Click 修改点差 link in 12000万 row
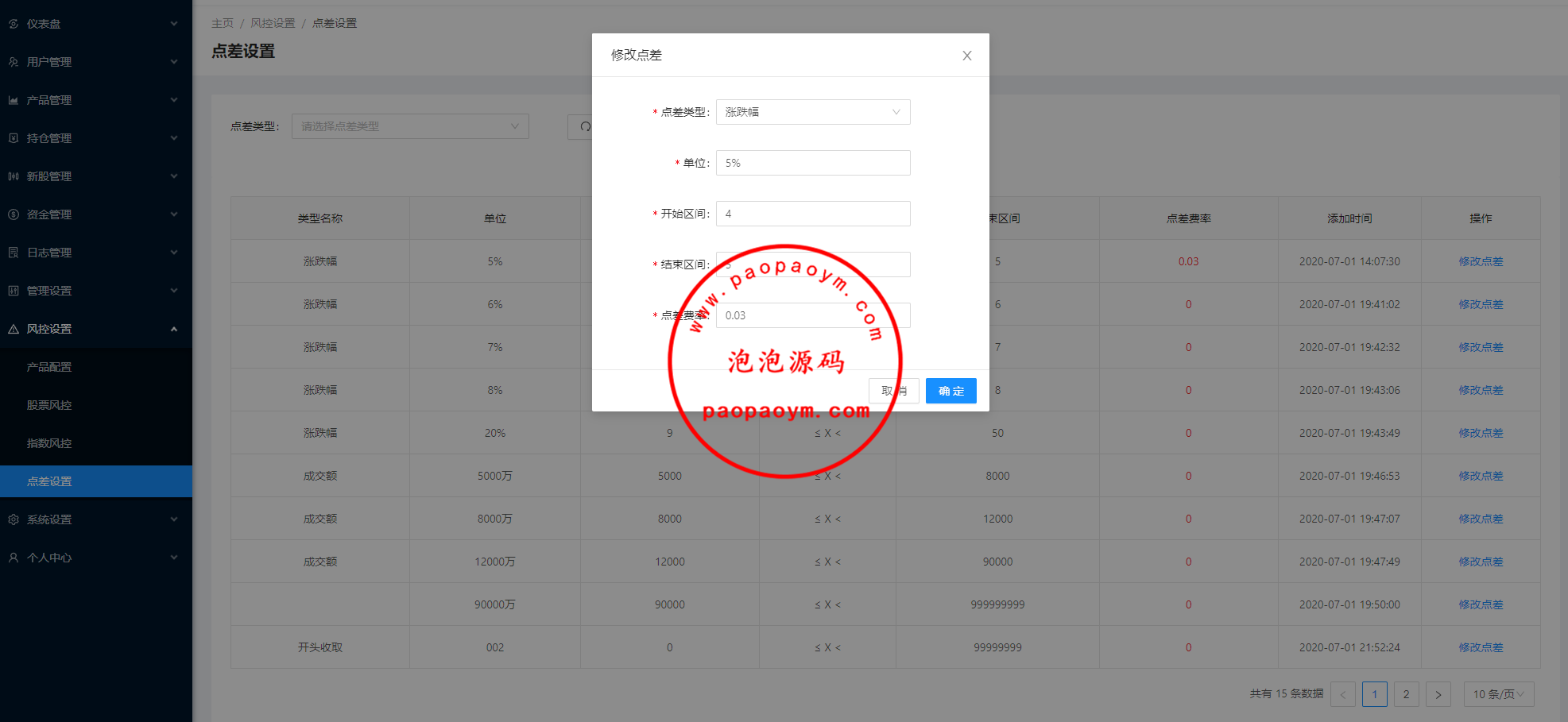This screenshot has height=722, width=1568. (1481, 562)
